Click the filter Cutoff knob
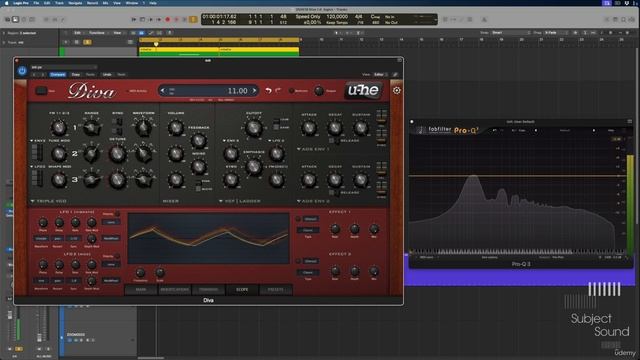The image size is (640, 360). point(253,128)
